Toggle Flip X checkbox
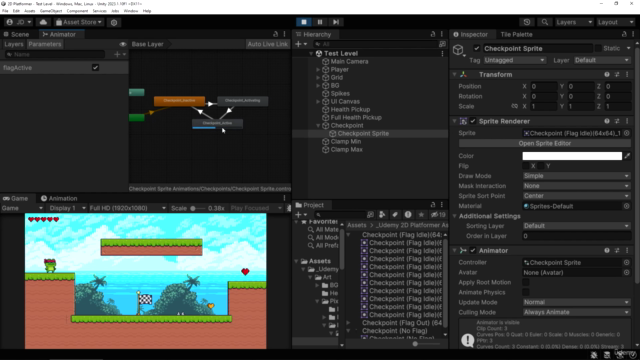The height and width of the screenshot is (360, 640). (526, 166)
